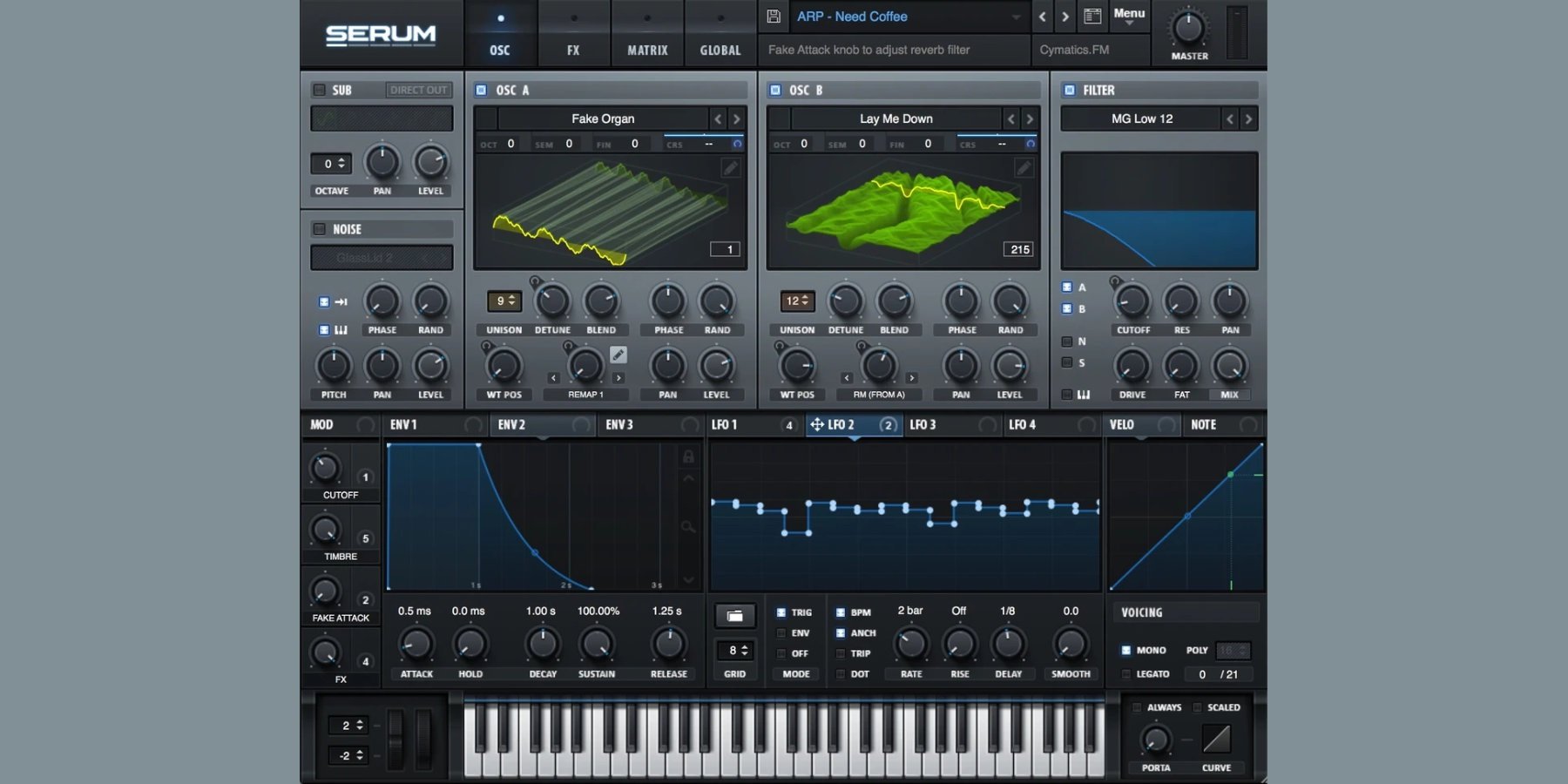Image resolution: width=1568 pixels, height=784 pixels.
Task: Click the envelope Attack knob
Action: [416, 645]
